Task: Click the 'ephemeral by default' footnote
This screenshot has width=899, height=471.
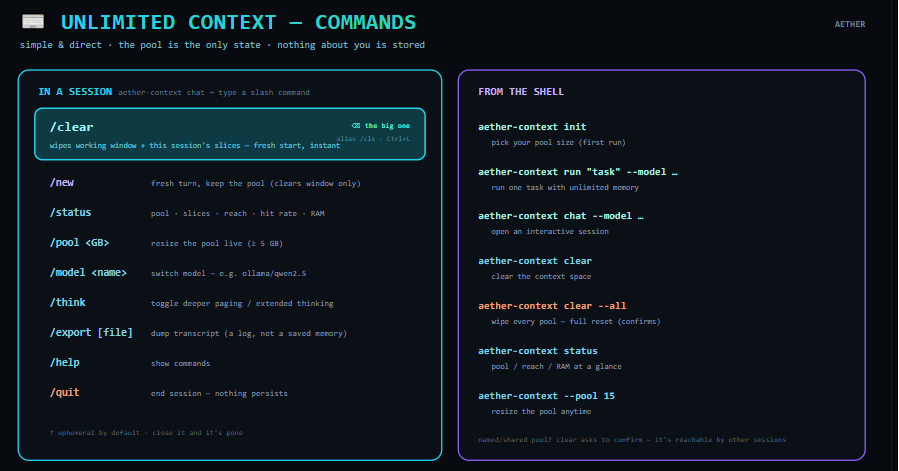Action: (146, 433)
